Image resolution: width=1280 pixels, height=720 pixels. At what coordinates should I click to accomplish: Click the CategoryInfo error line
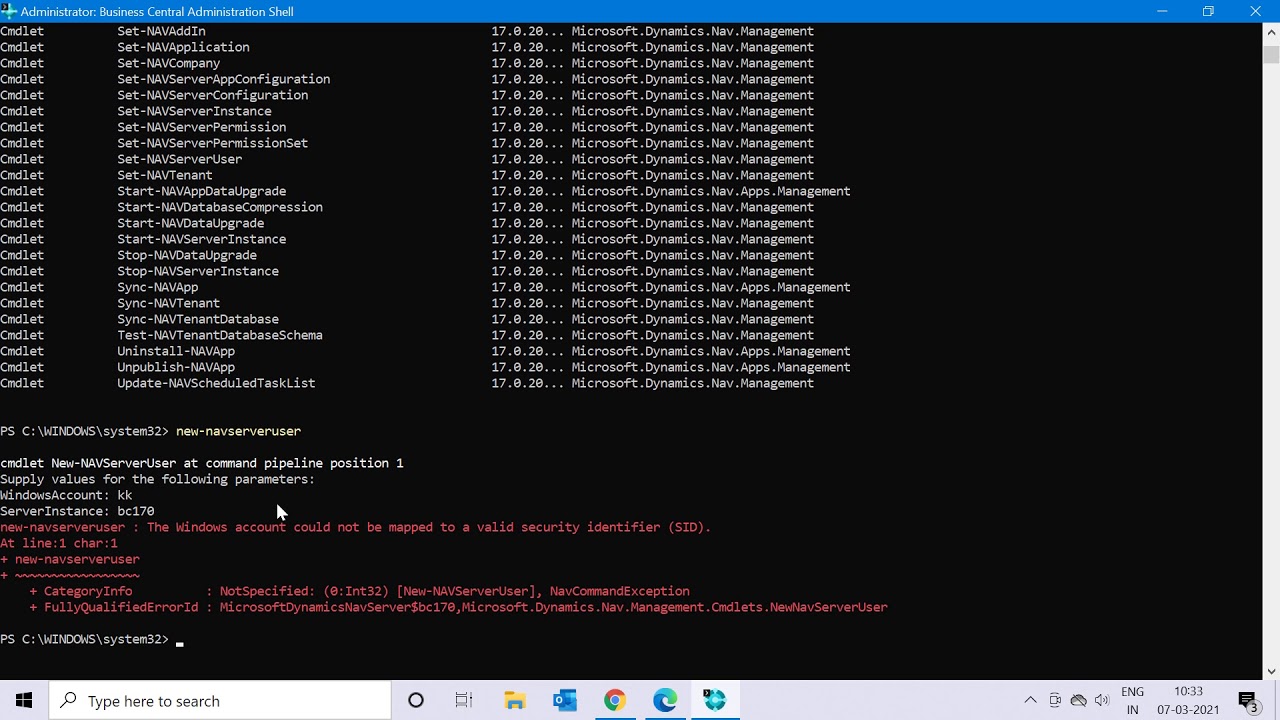pos(359,591)
